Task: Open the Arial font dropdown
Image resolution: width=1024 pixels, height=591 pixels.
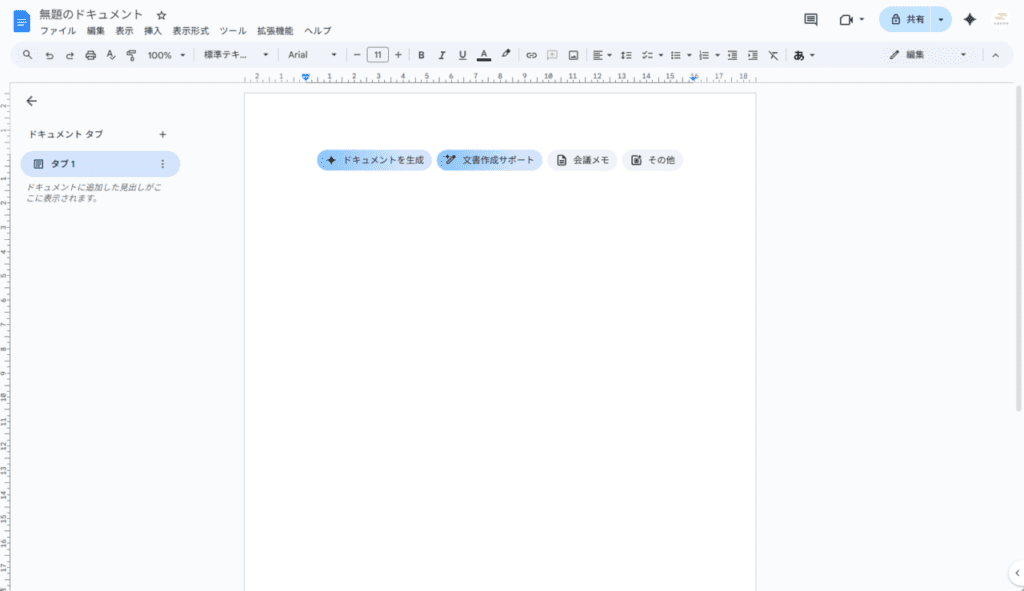Action: coord(312,55)
